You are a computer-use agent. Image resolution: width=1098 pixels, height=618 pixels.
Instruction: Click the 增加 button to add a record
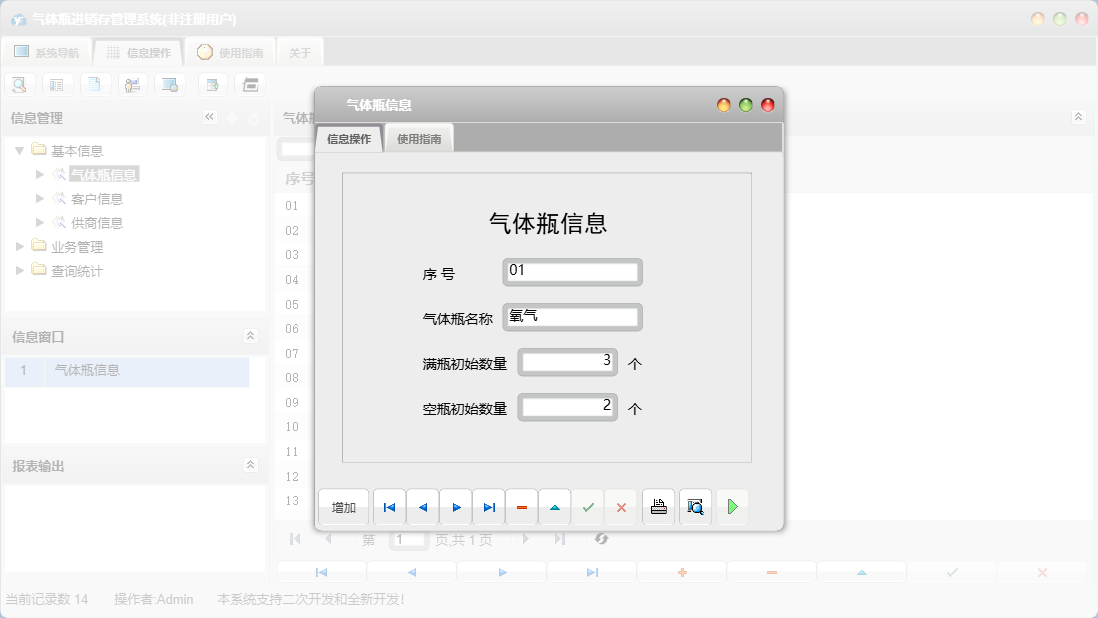(x=343, y=507)
